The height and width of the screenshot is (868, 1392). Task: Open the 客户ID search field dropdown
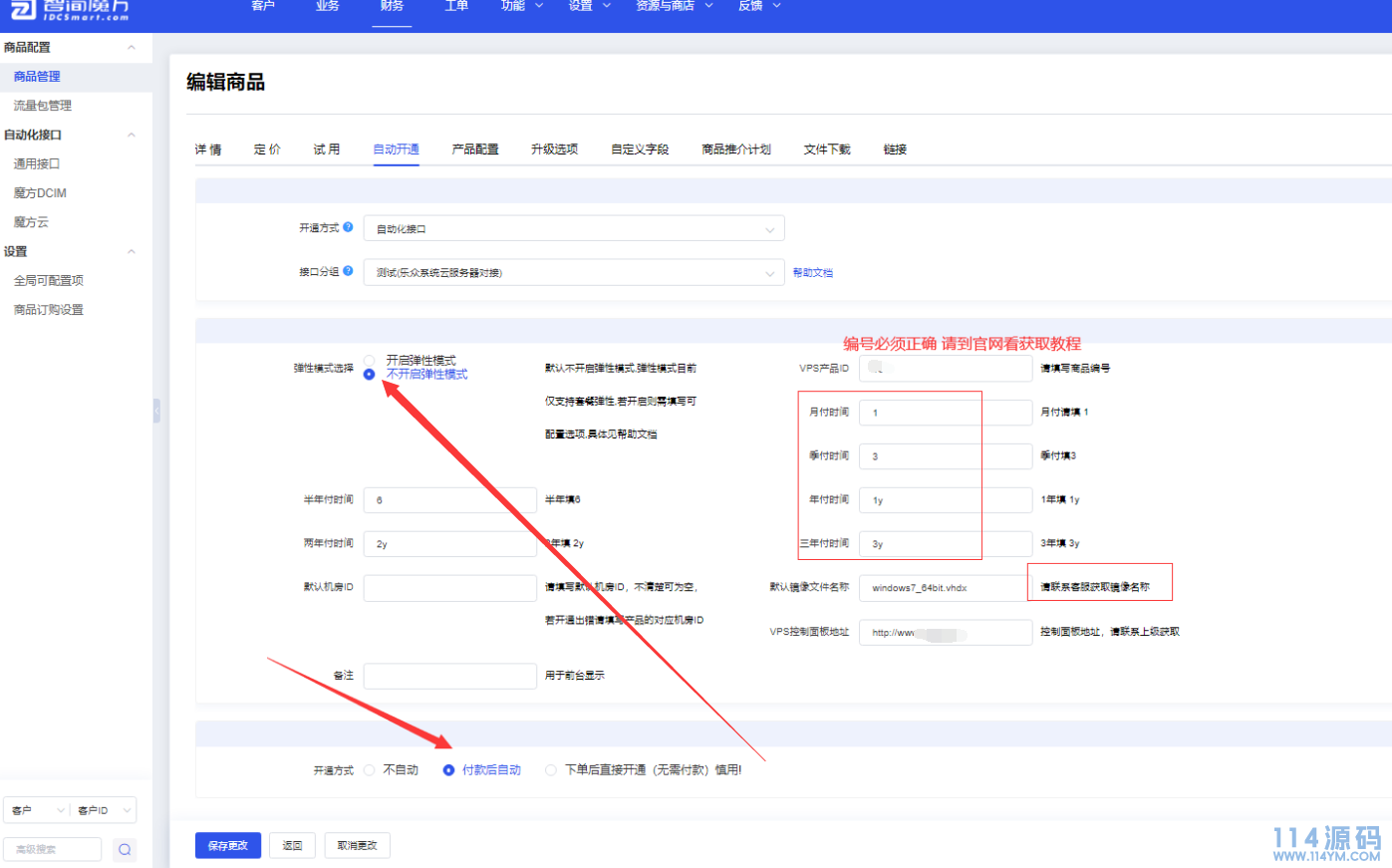(103, 810)
